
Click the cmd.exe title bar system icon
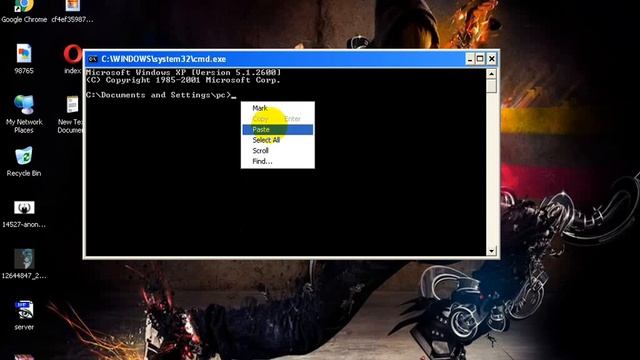(x=93, y=59)
